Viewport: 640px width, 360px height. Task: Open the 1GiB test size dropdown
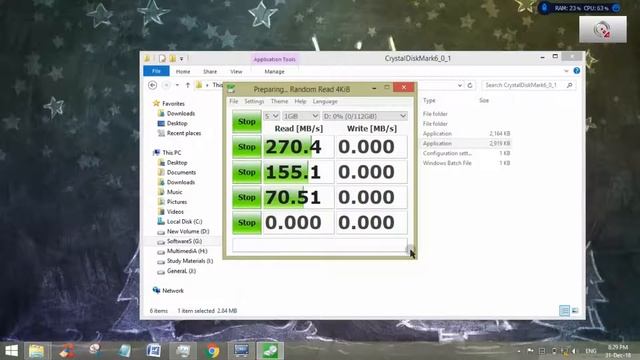click(301, 116)
